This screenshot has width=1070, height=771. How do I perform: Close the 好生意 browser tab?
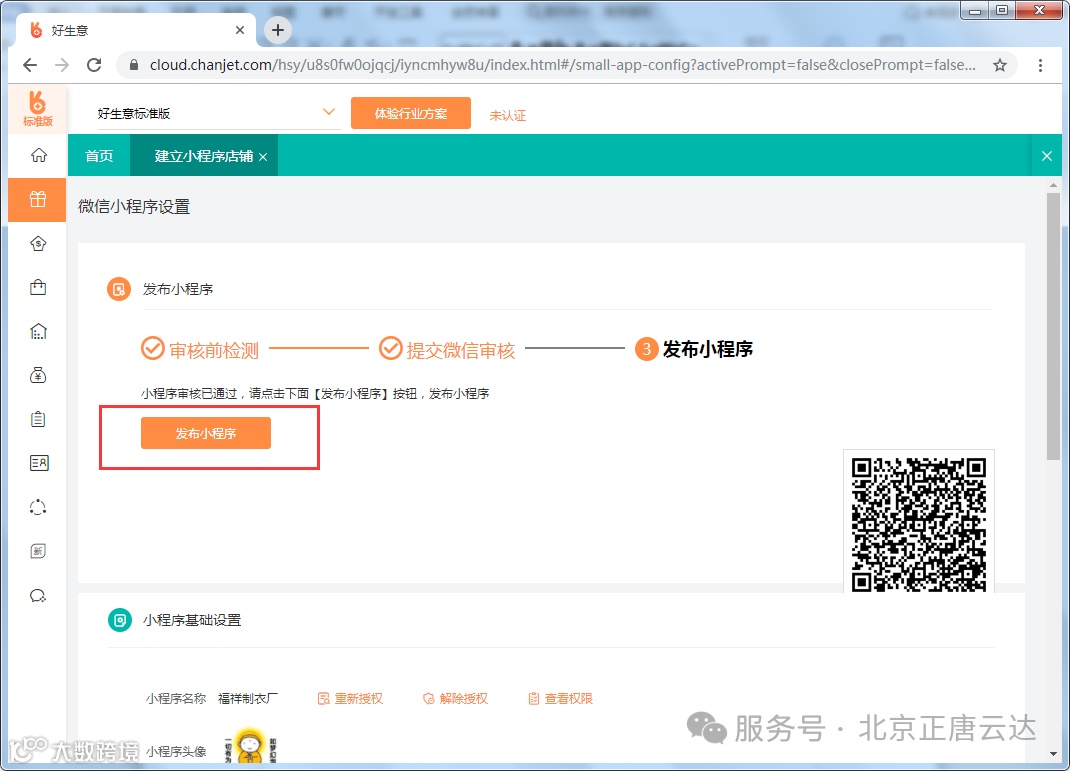point(240,30)
